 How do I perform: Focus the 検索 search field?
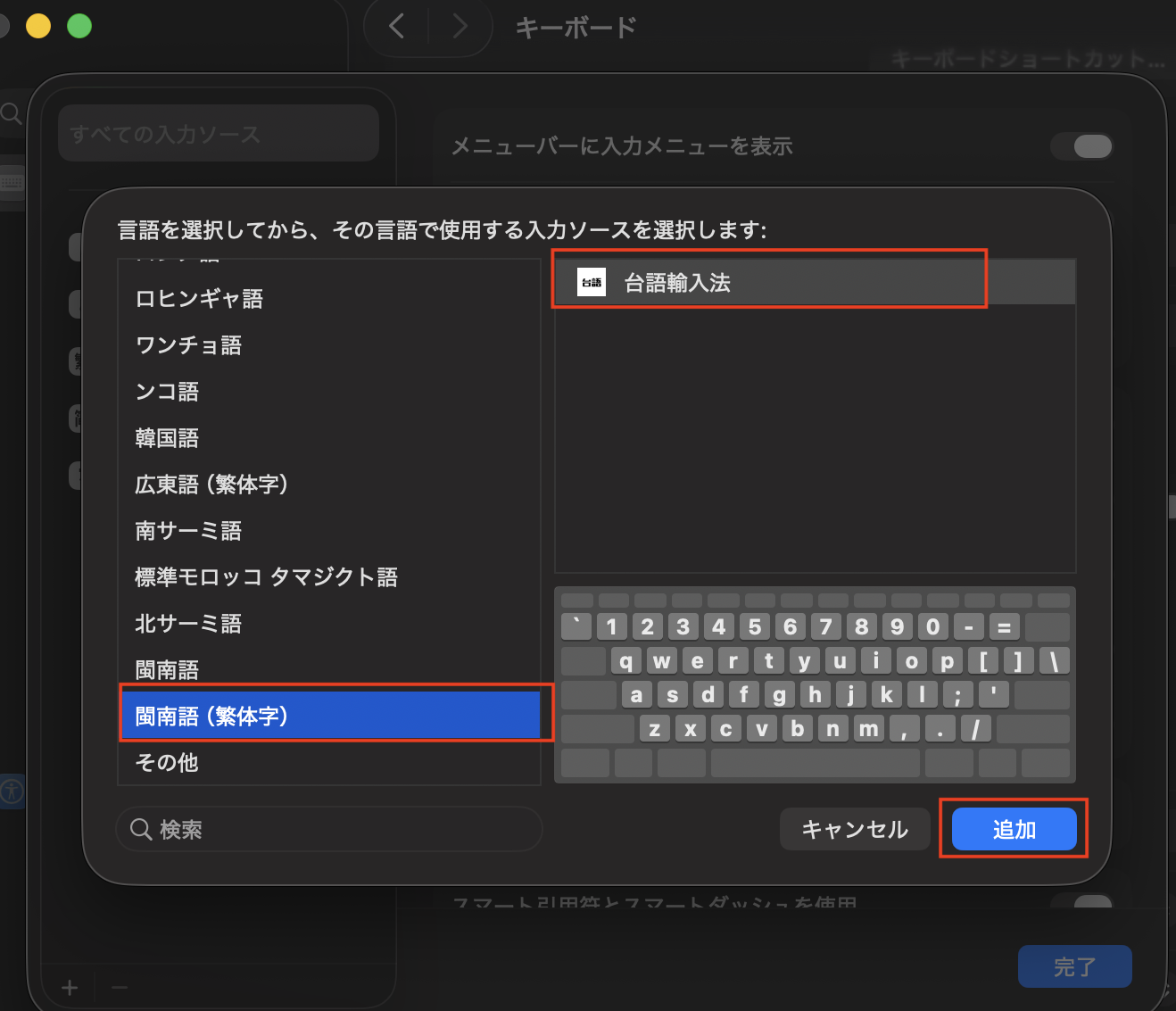pyautogui.click(x=339, y=830)
